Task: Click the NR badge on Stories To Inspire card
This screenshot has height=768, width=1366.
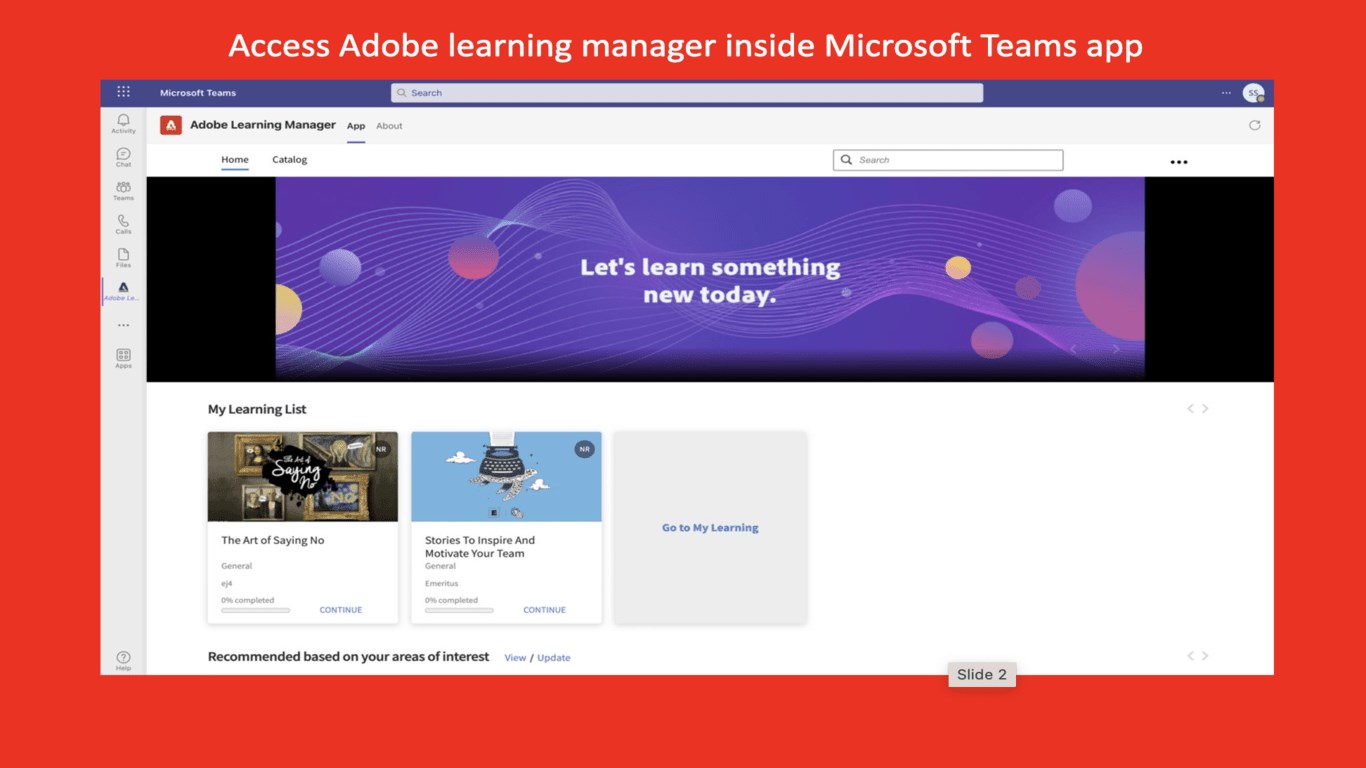Action: [584, 449]
